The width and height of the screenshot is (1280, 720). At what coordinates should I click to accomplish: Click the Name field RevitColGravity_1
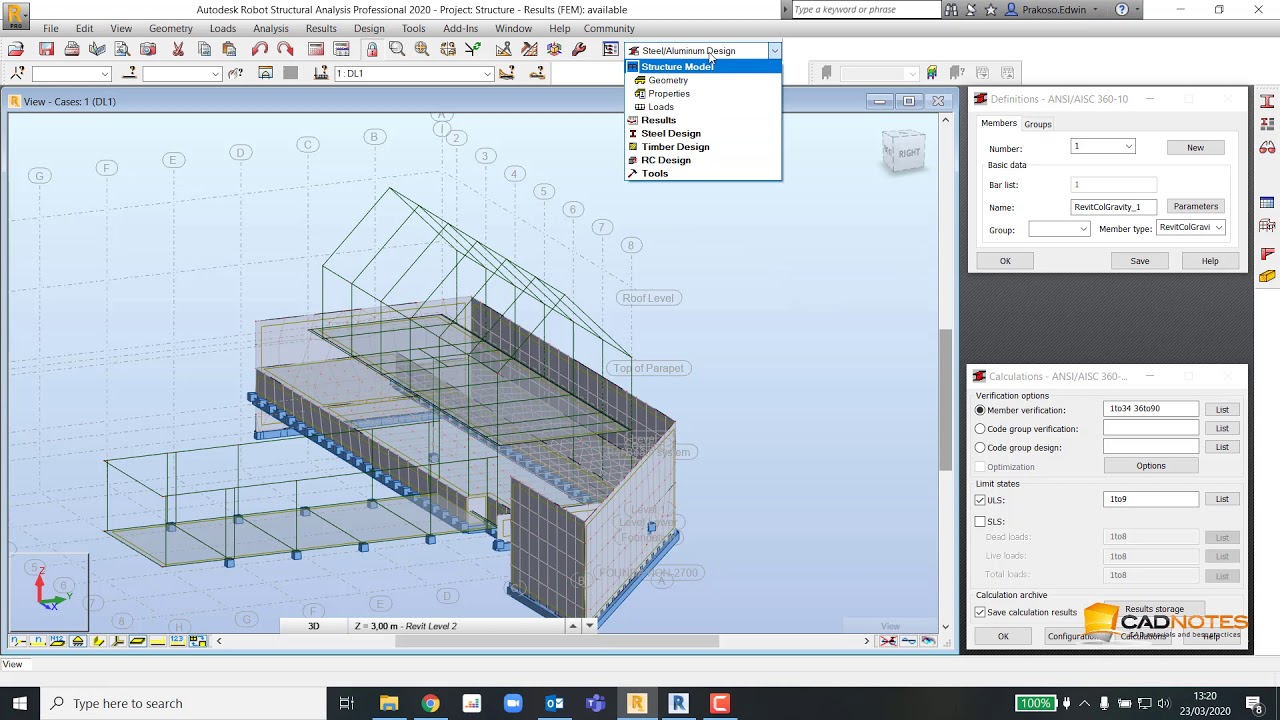point(1113,207)
